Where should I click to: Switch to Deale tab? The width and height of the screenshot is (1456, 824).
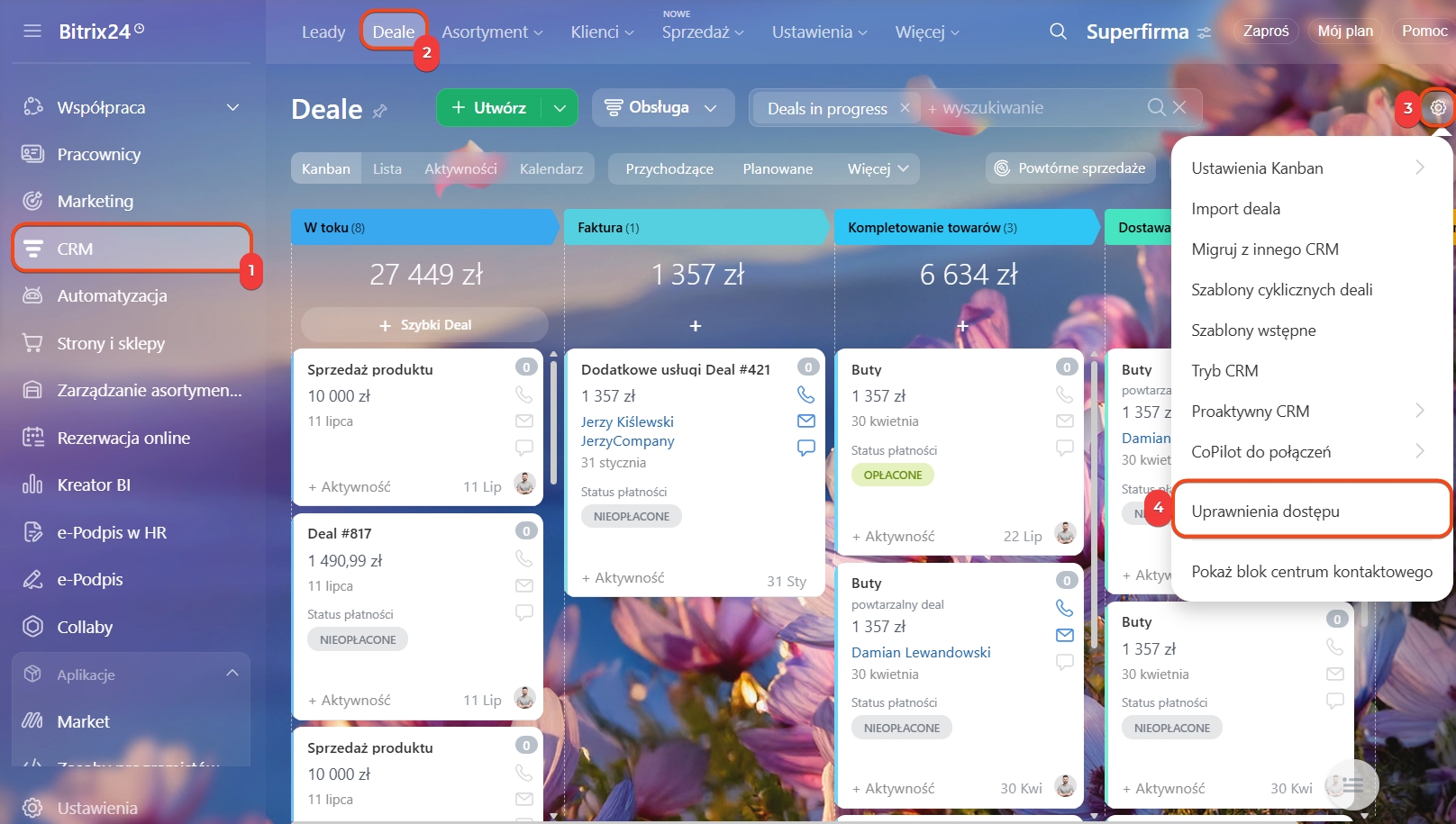click(x=394, y=32)
